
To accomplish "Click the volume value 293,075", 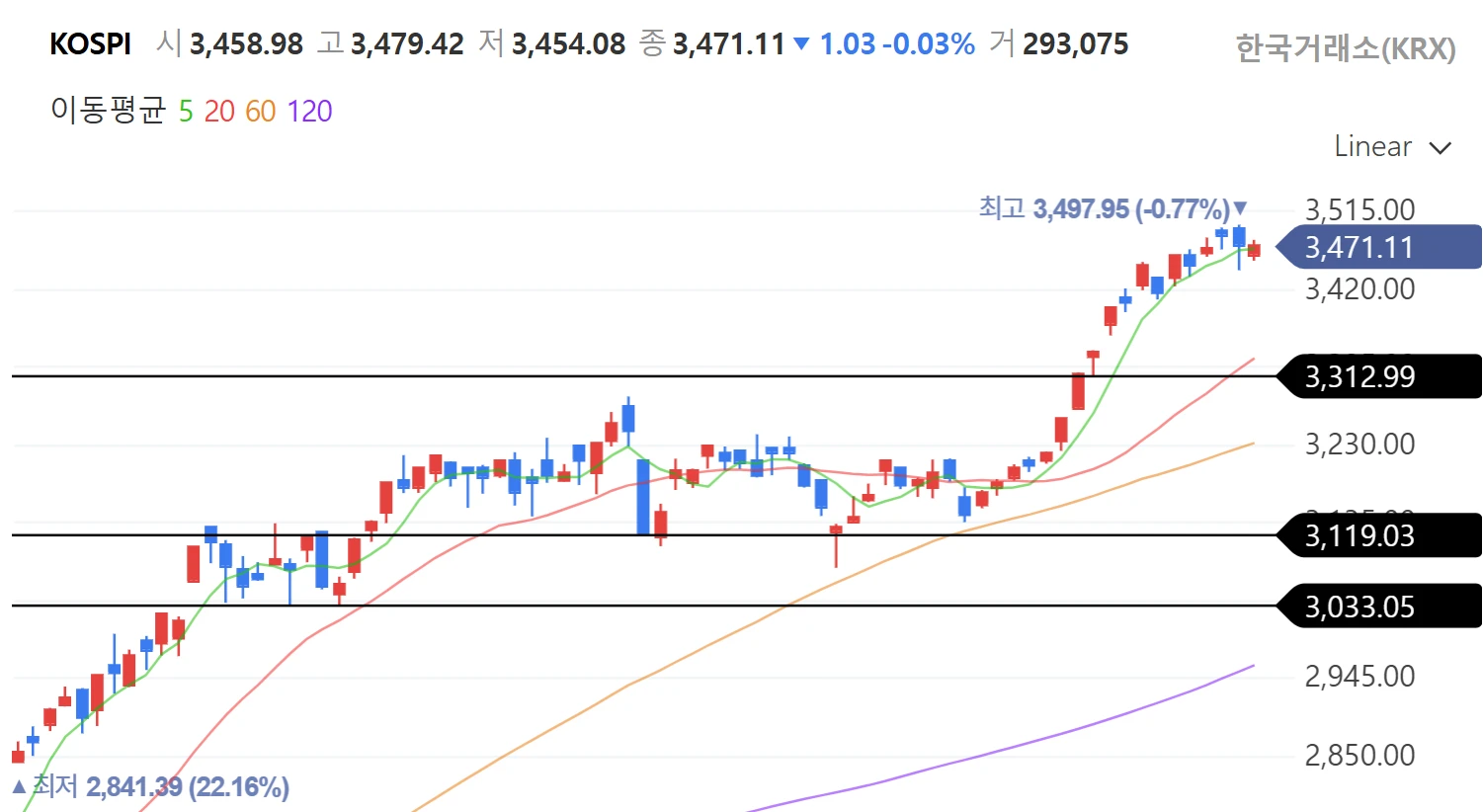I will 1075,44.
